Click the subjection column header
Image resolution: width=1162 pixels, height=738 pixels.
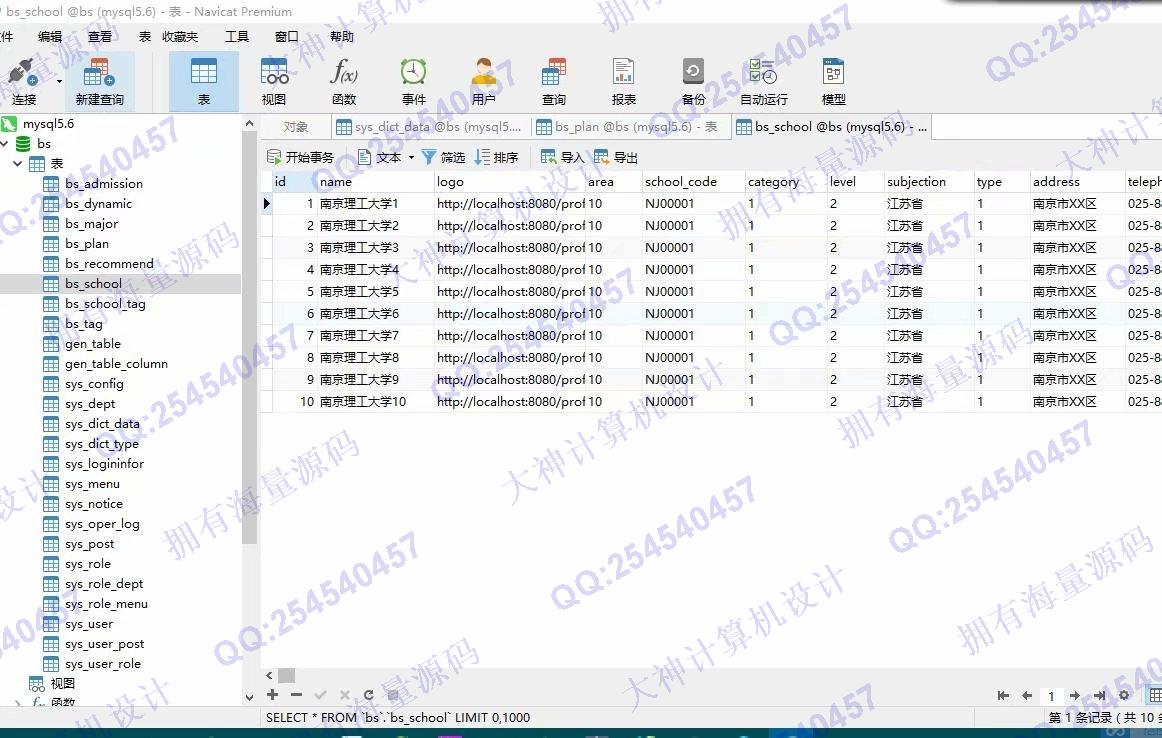pyautogui.click(x=928, y=182)
